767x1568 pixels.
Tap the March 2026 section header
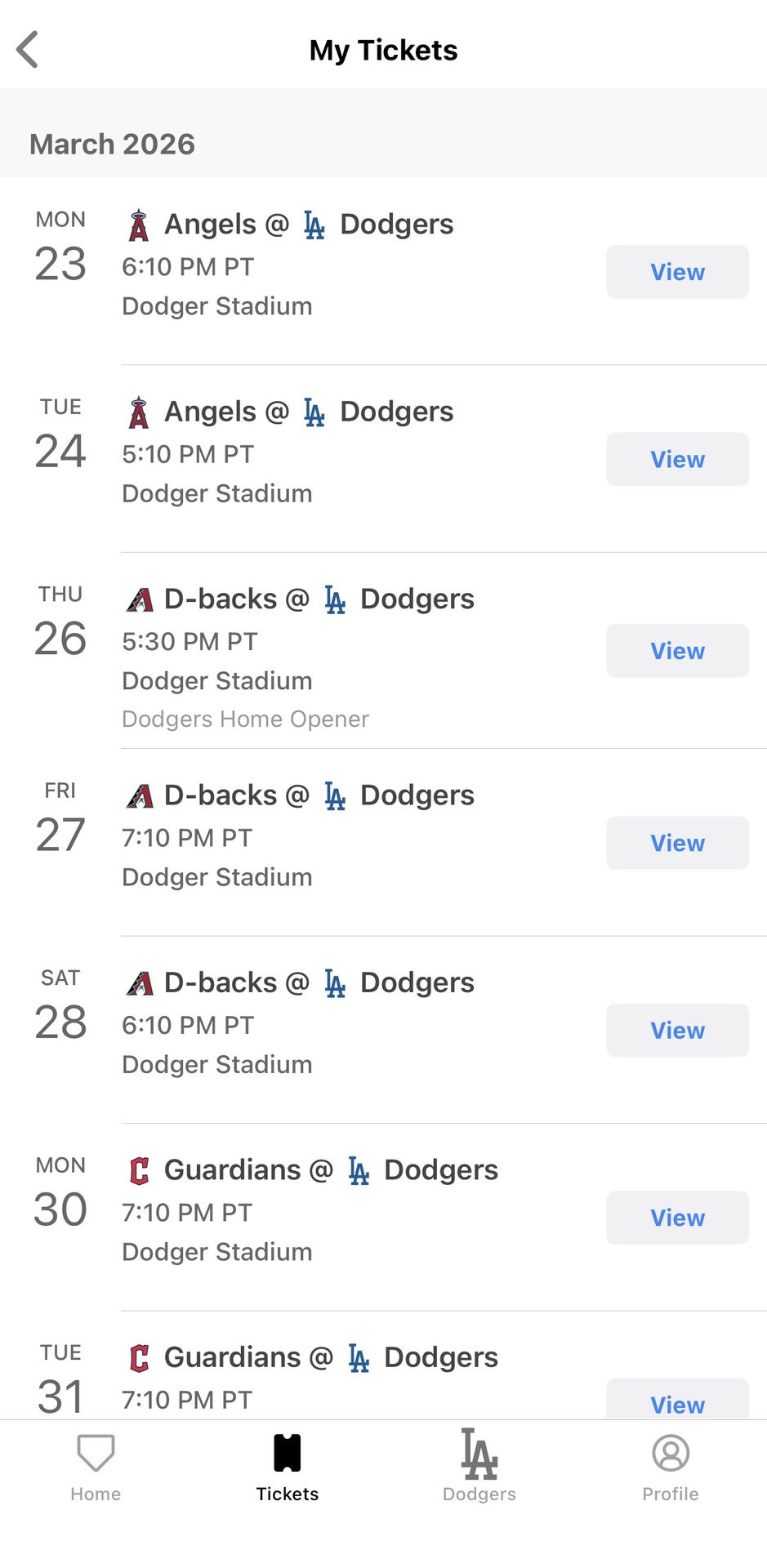(x=113, y=145)
